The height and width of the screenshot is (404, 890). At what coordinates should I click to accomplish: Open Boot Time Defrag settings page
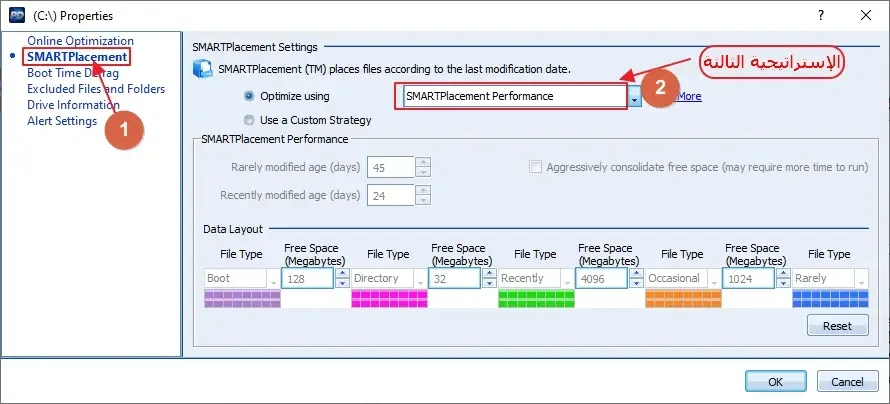(73, 73)
